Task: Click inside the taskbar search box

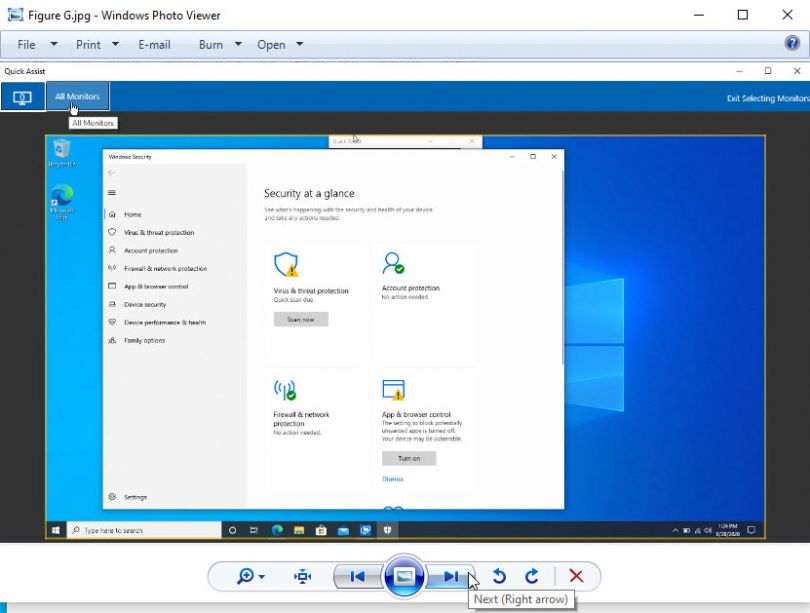Action: [140, 530]
